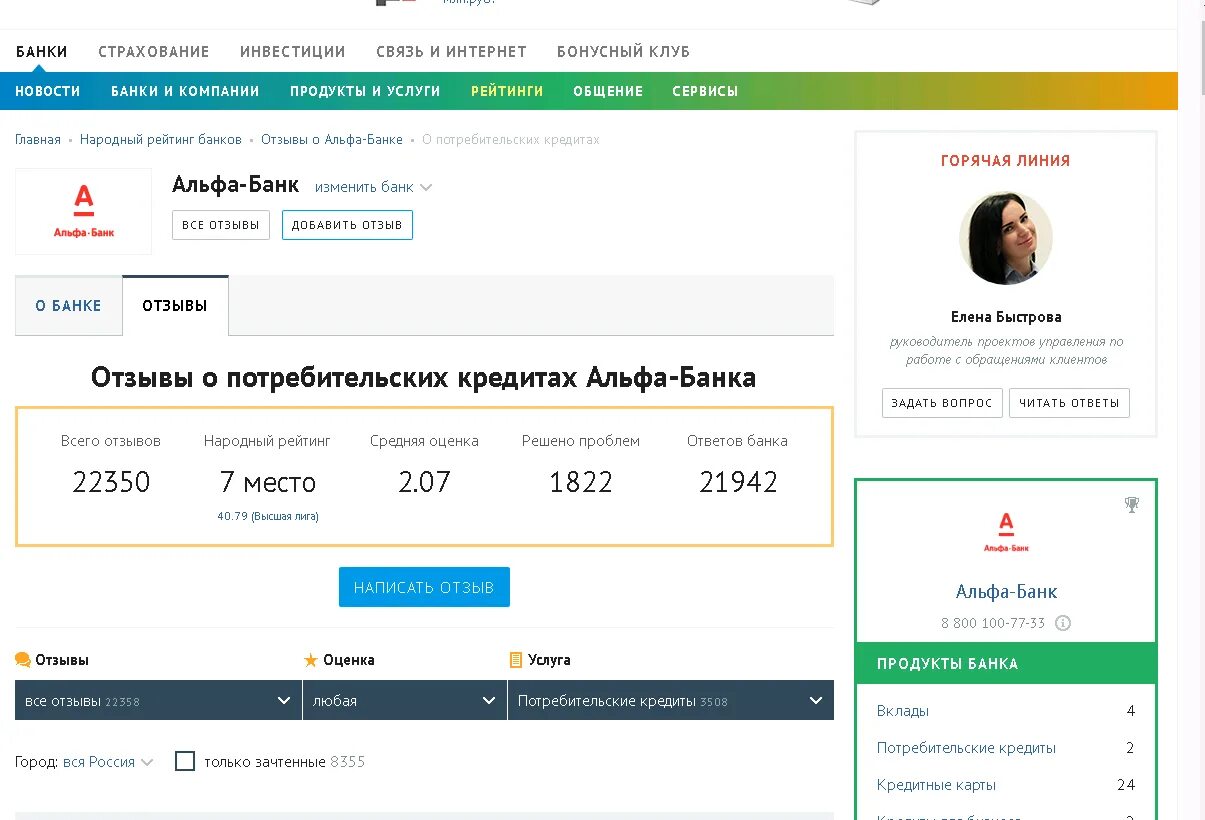The image size is (1205, 820).
Task: Click the document icon next to Услуга
Action: 516,660
